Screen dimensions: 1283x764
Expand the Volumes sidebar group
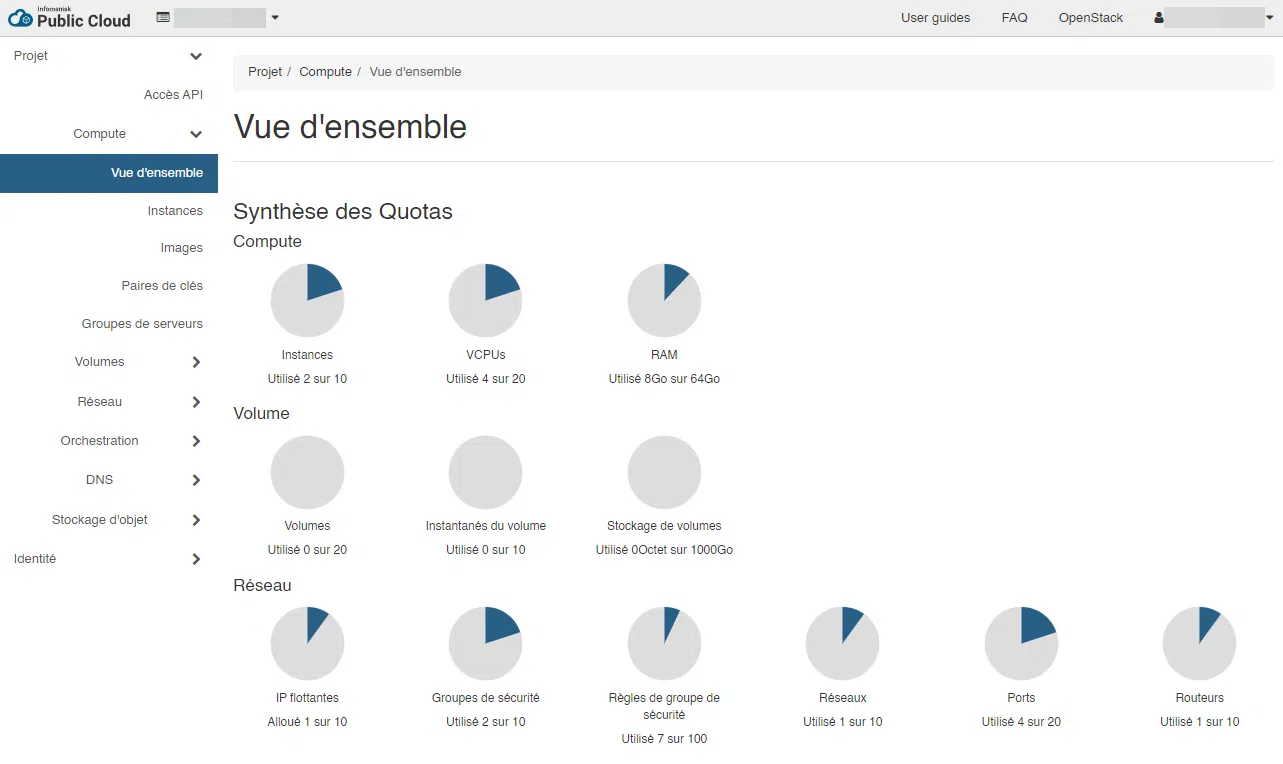[x=109, y=362]
